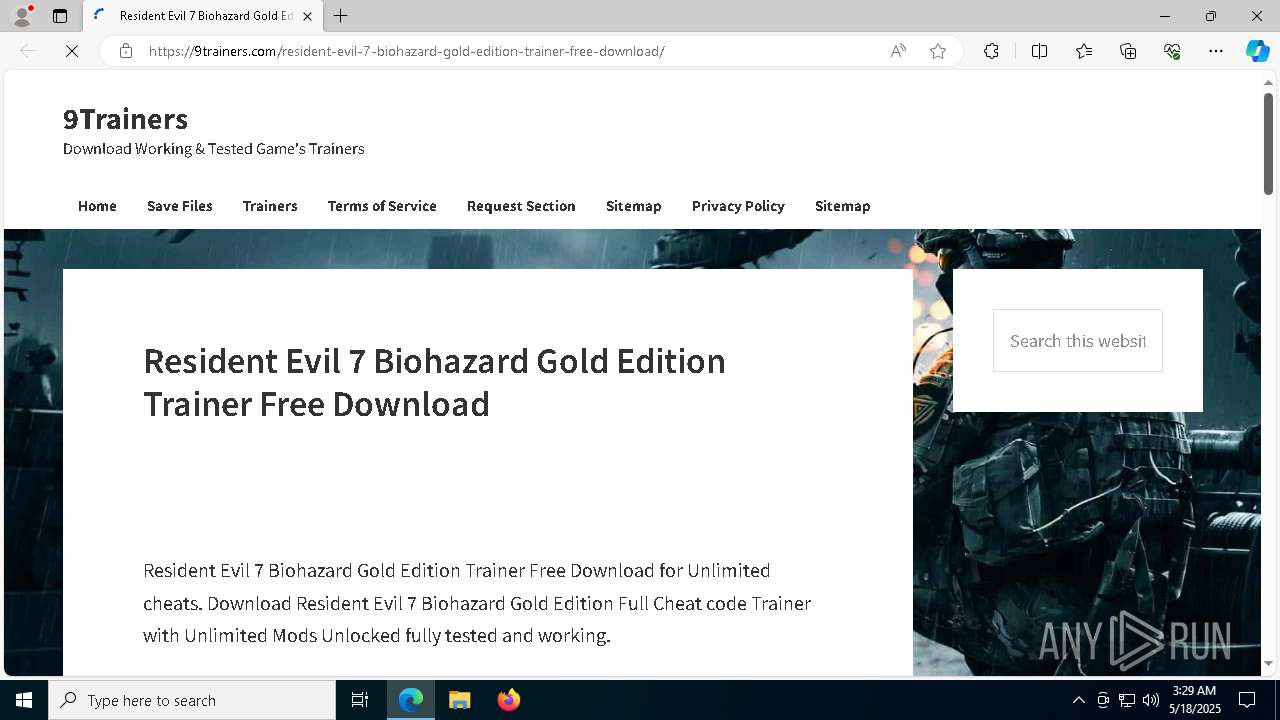Open the volume tray icon
Screen dimensions: 1280x720
[x=1151, y=700]
